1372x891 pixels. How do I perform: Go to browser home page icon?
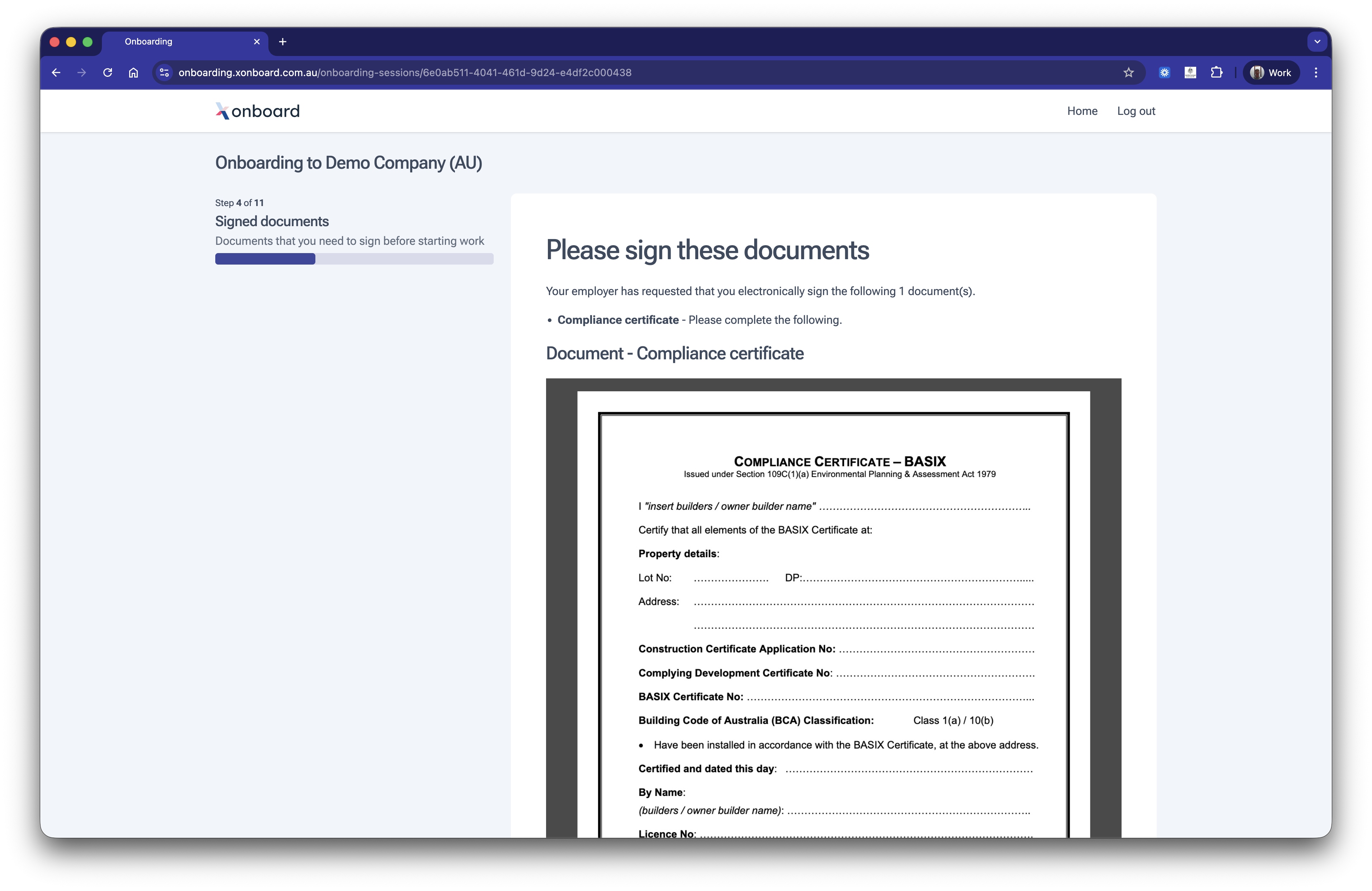tap(133, 73)
